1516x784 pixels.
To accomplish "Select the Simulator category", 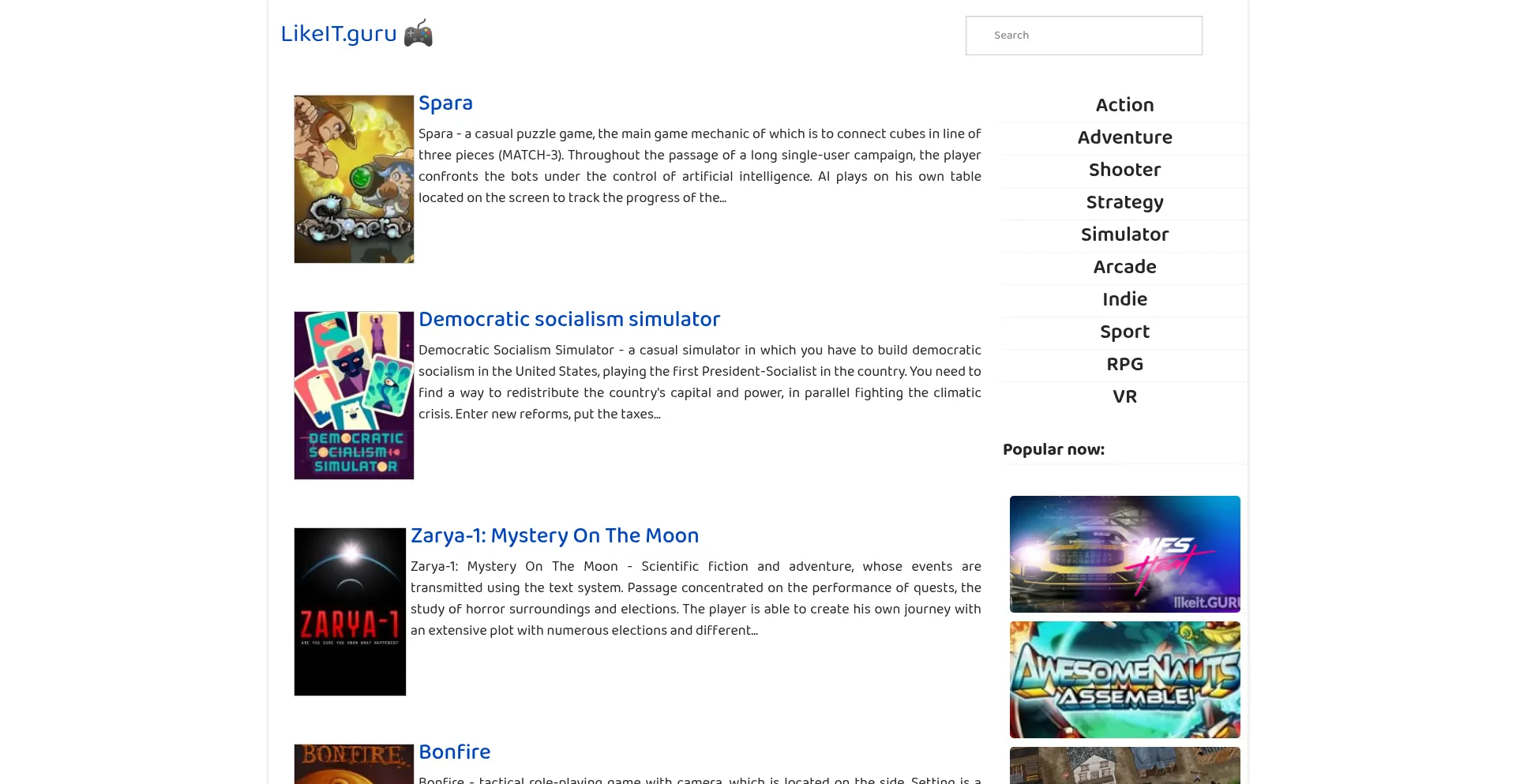I will coord(1124,234).
